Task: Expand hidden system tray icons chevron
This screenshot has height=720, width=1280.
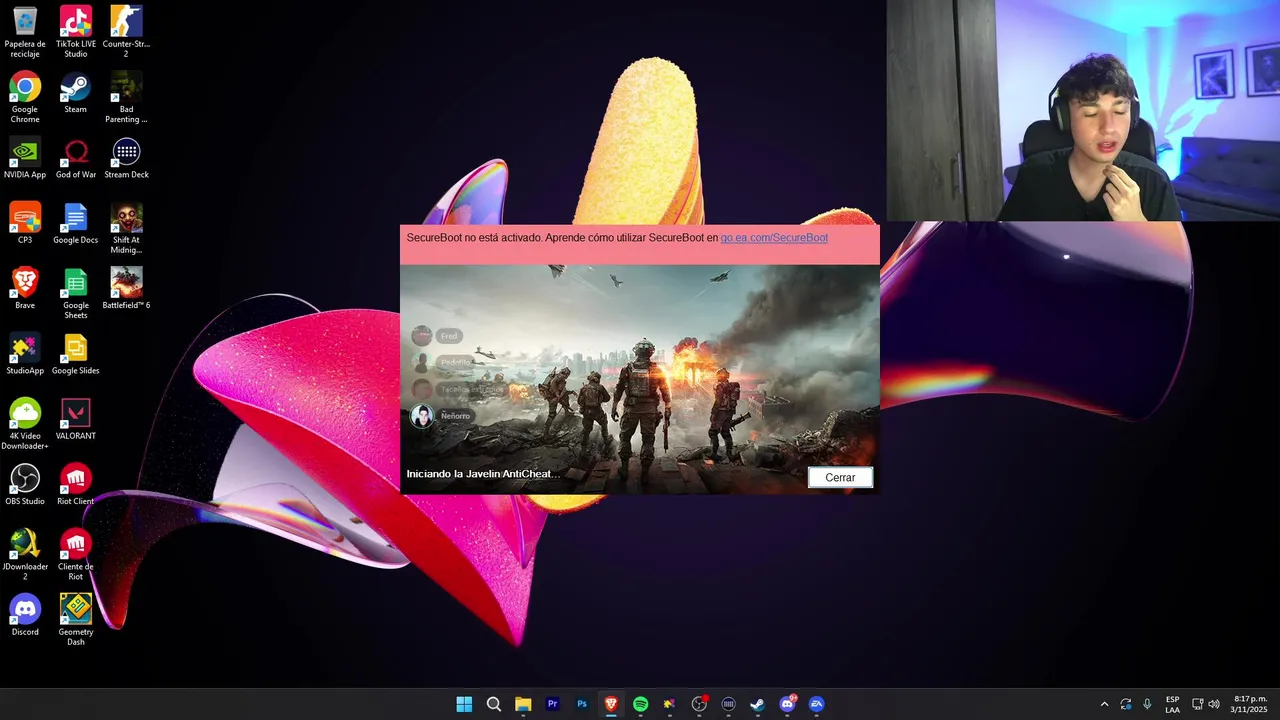Action: (x=1104, y=704)
